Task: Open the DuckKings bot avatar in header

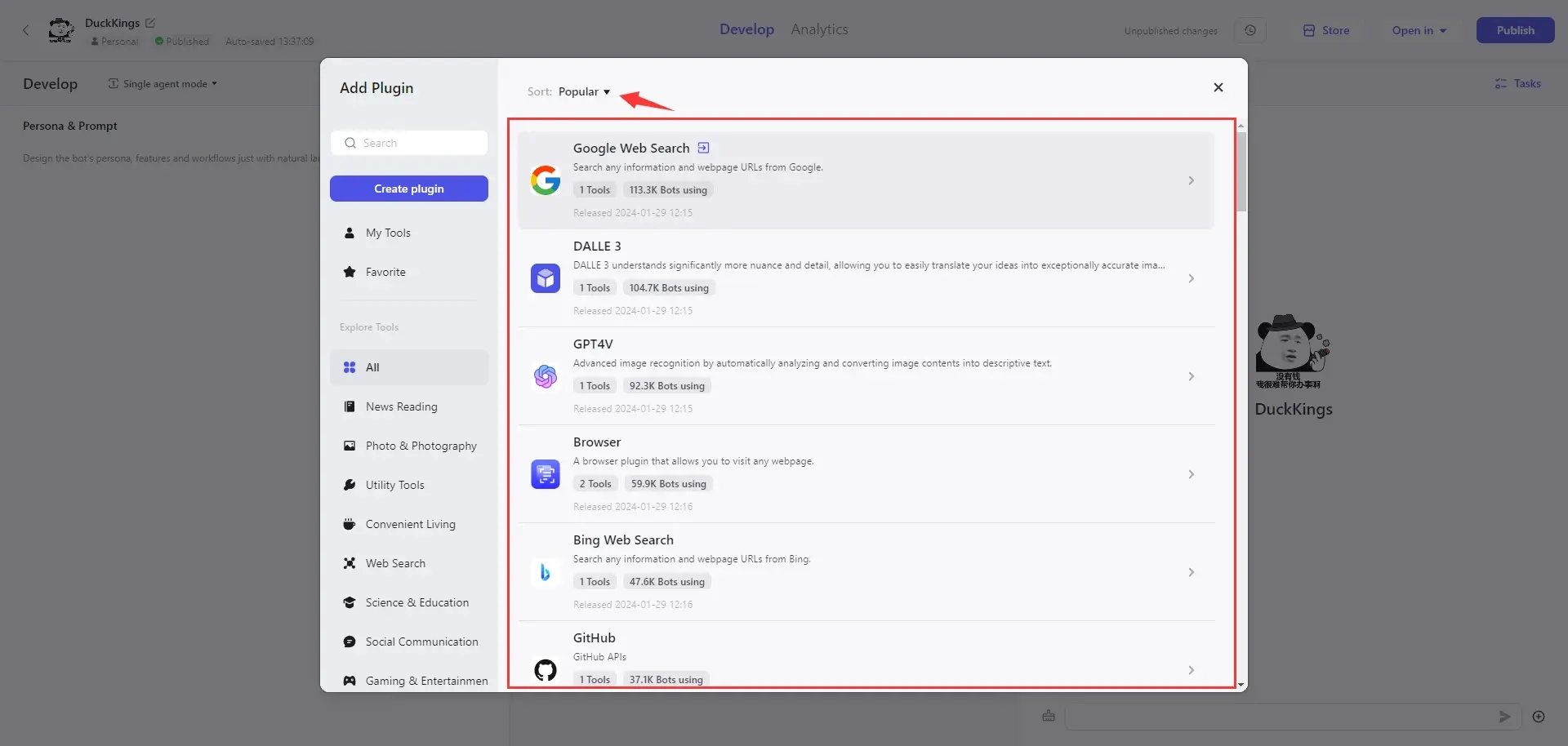Action: (x=61, y=30)
